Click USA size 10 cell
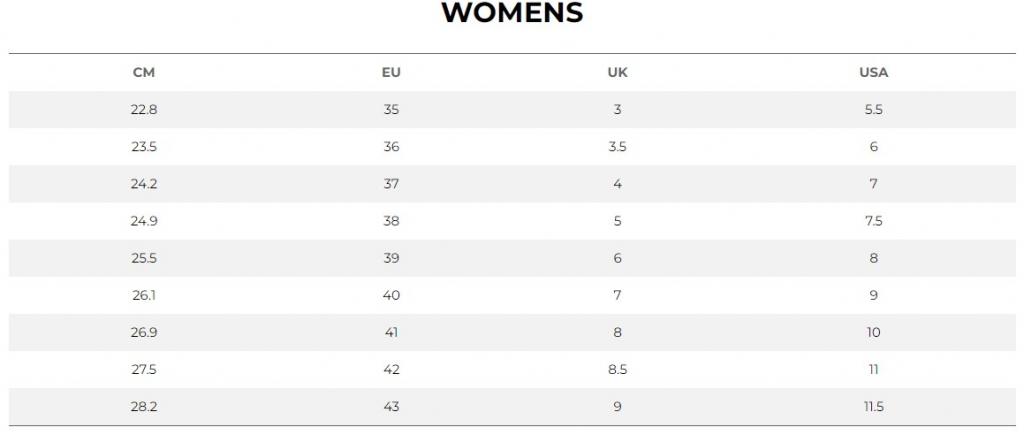 point(873,333)
